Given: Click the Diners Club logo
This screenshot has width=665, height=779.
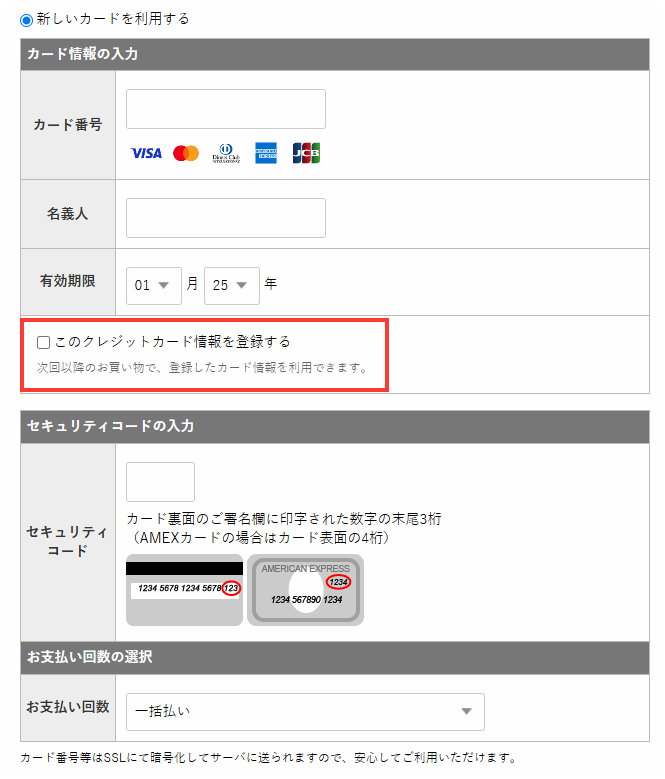Looking at the screenshot, I should [x=226, y=153].
